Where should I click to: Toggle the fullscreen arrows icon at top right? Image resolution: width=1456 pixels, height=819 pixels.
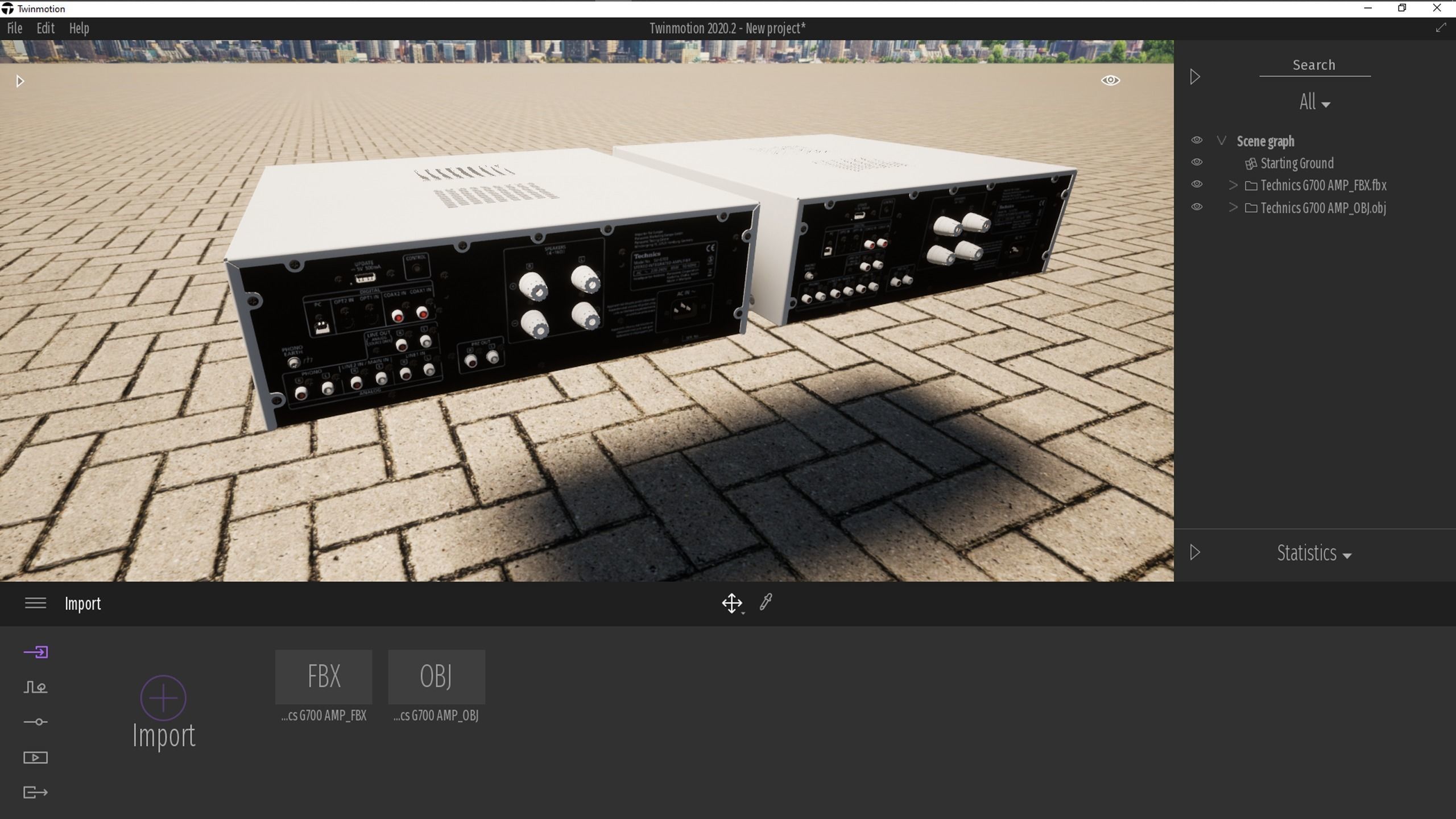(1441, 28)
